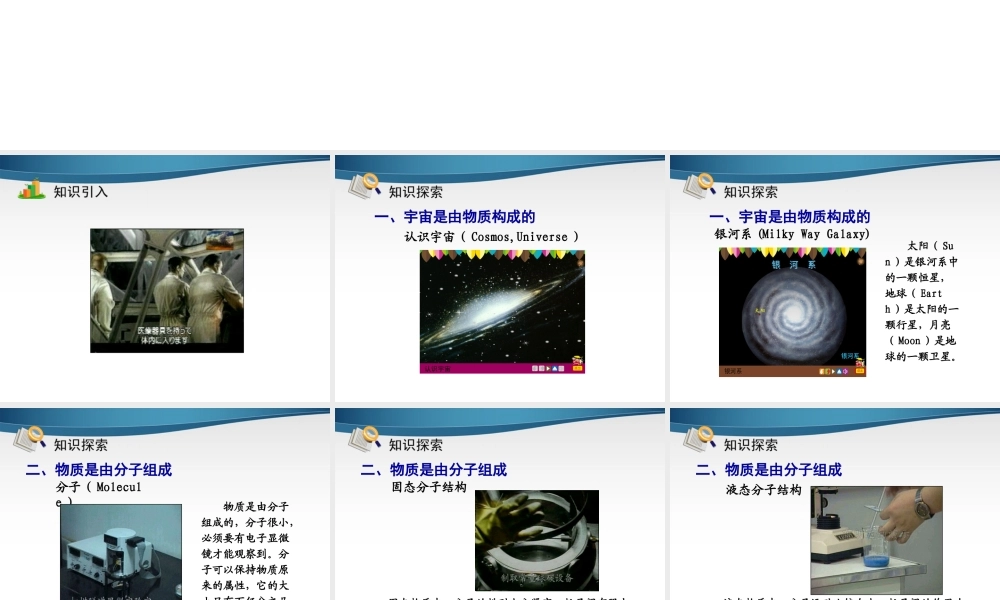The image size is (1000, 600).
Task: Click the paragraph beginning 太阳 (Sun)
Action: coord(922,301)
